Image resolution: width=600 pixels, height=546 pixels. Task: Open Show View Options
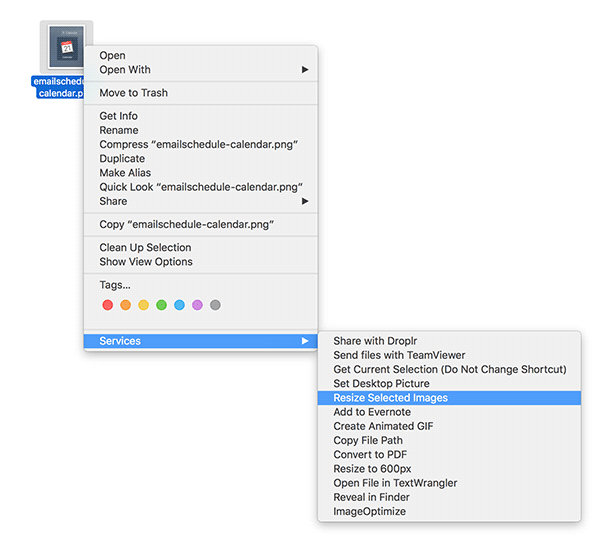201,262
